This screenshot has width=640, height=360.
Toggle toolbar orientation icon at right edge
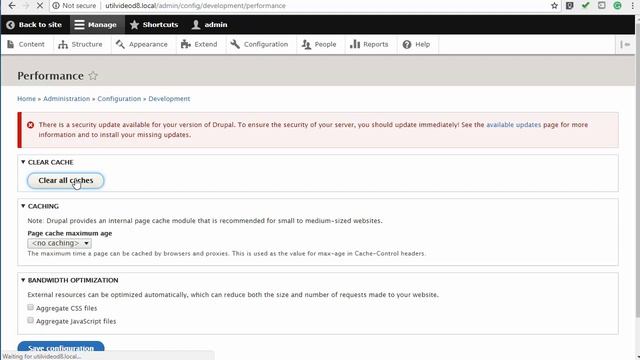tap(625, 44)
